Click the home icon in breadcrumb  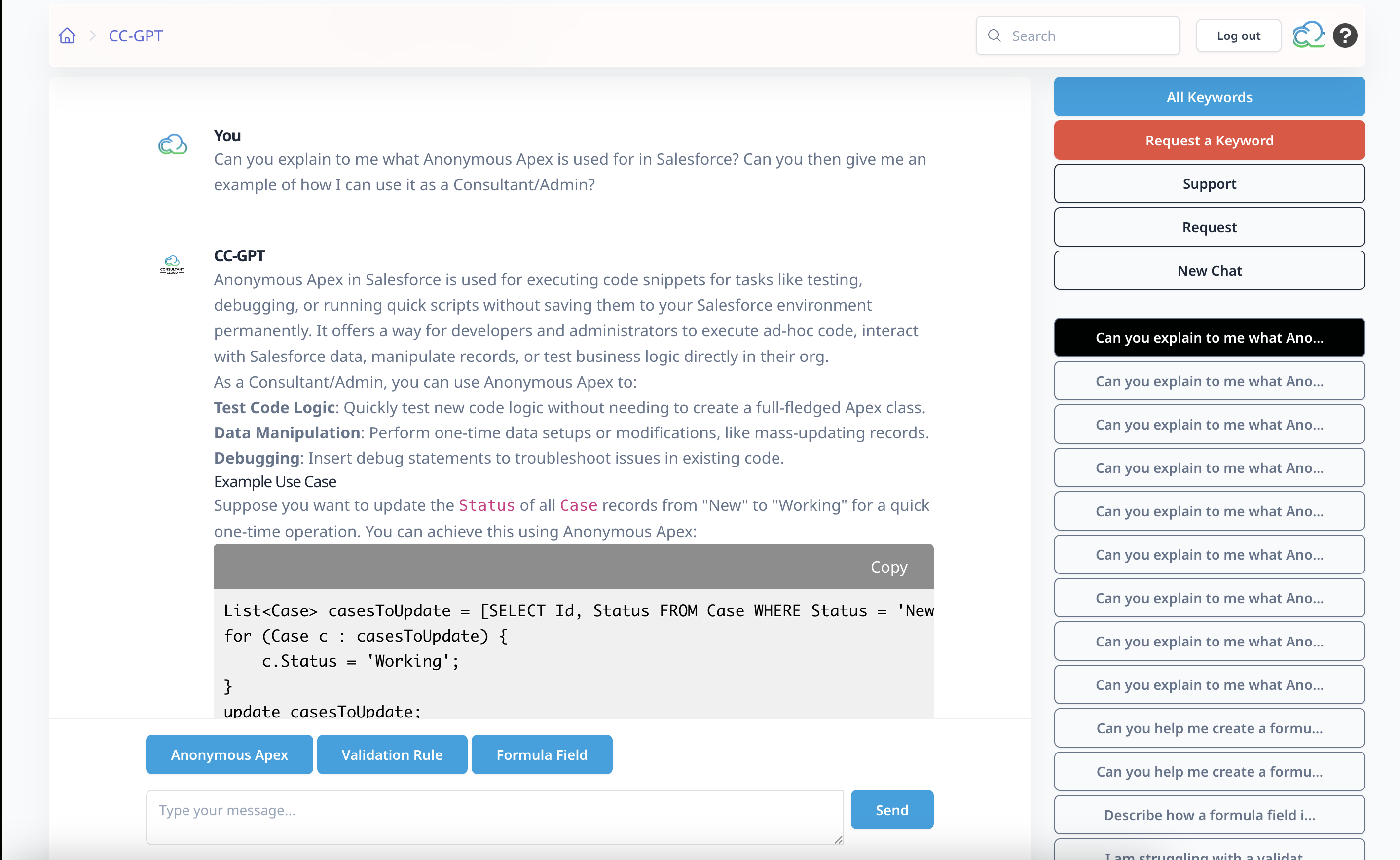67,36
